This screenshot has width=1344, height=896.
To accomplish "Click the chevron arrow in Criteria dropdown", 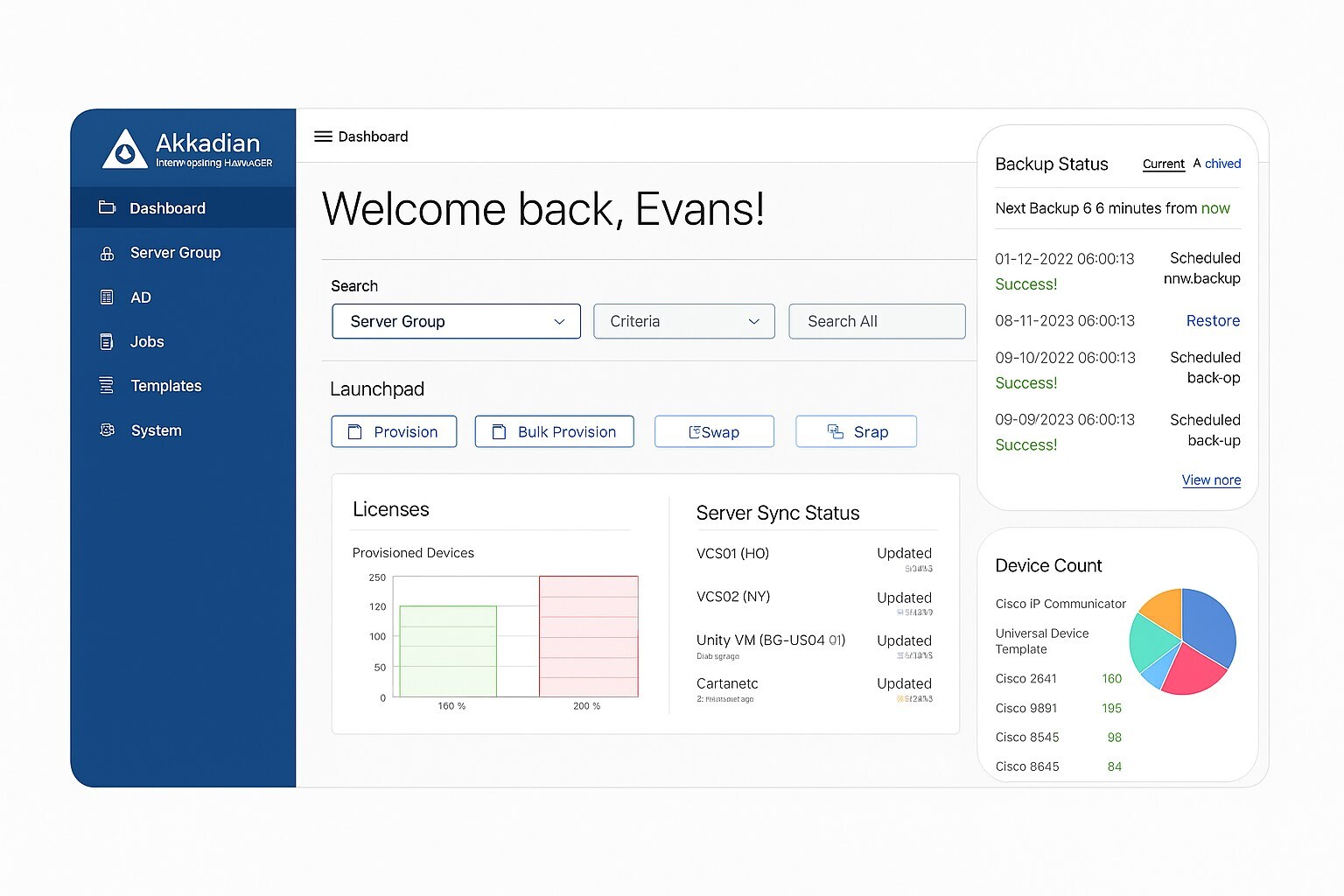I will pyautogui.click(x=753, y=322).
